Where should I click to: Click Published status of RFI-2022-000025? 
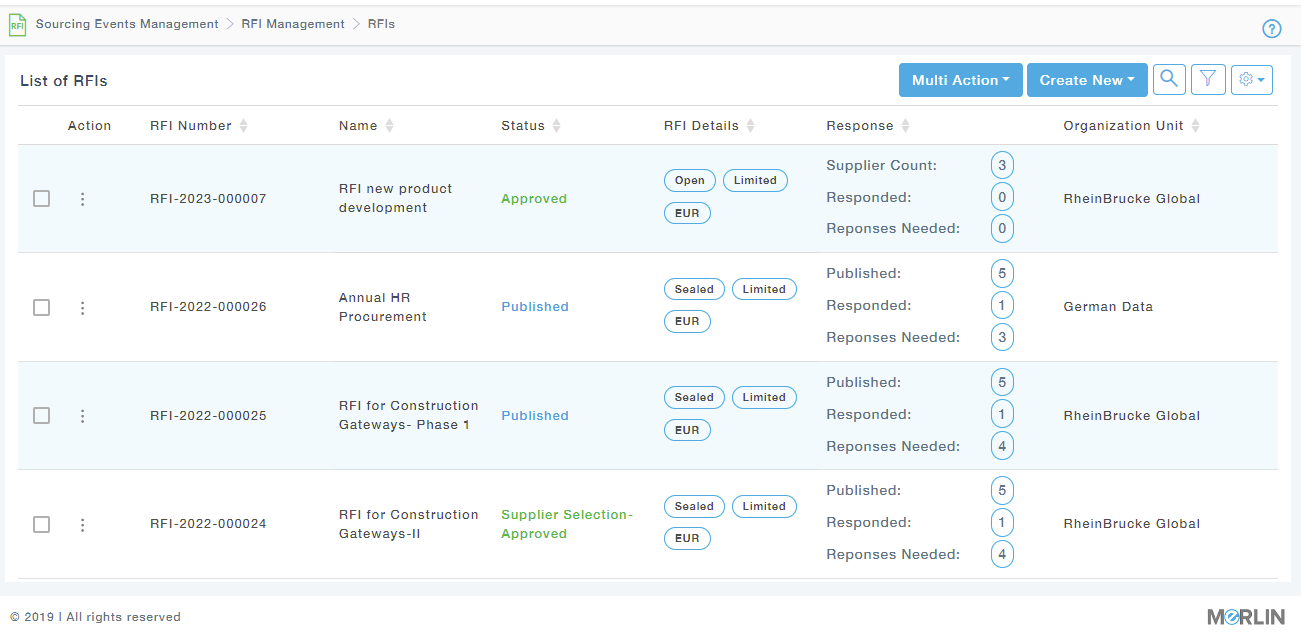[535, 416]
